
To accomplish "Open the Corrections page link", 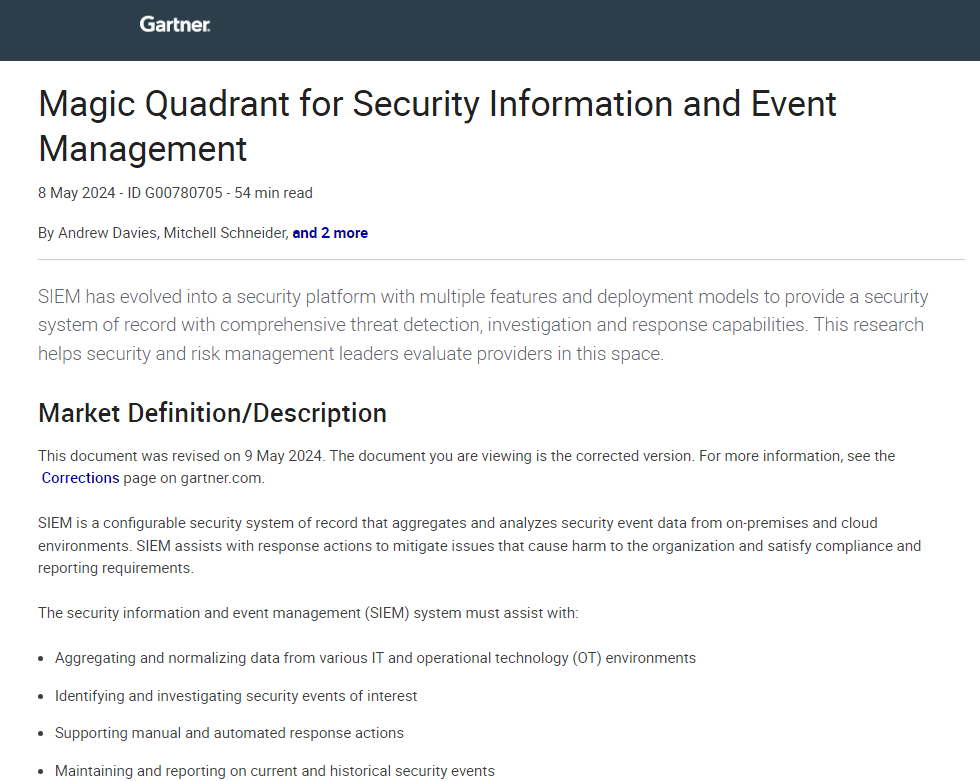I will click(80, 478).
